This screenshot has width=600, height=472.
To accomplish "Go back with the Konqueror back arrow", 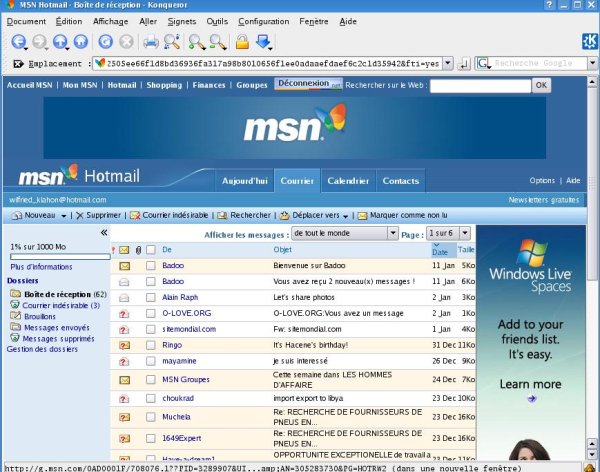I will point(18,41).
